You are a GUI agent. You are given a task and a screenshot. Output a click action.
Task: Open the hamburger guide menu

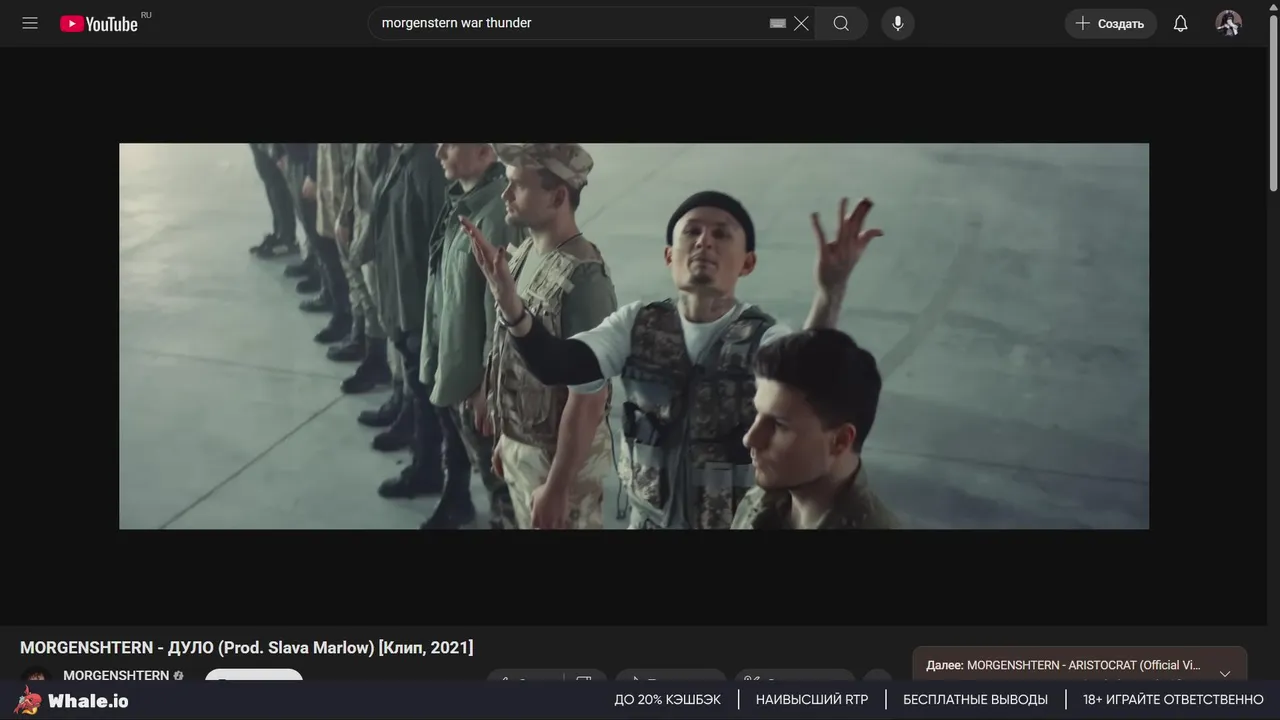[x=30, y=23]
